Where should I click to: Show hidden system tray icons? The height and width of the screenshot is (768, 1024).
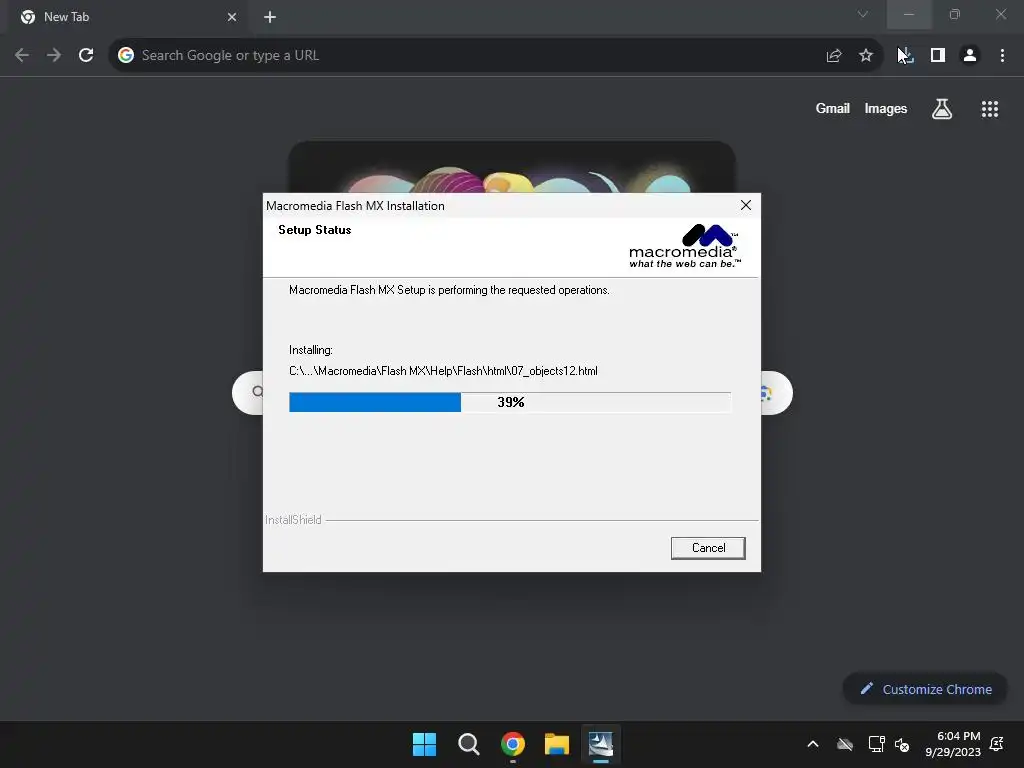(813, 744)
